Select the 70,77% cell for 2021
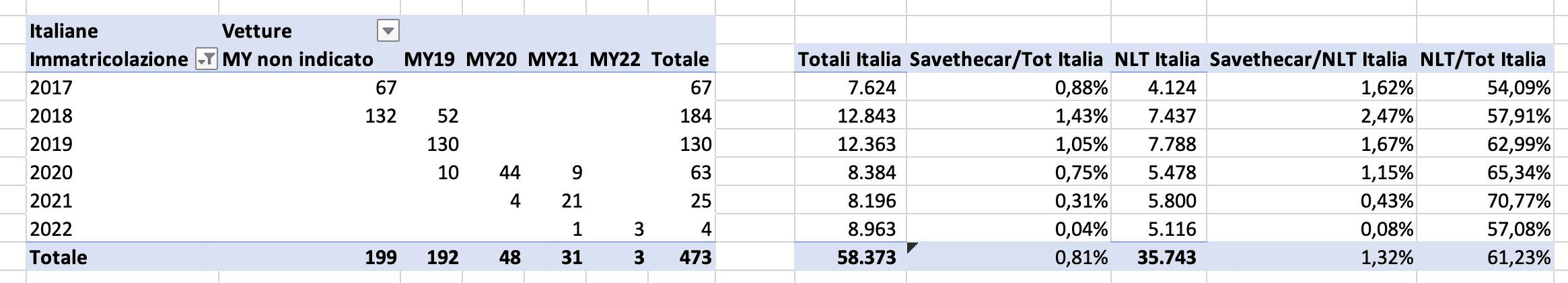 tap(1483, 201)
